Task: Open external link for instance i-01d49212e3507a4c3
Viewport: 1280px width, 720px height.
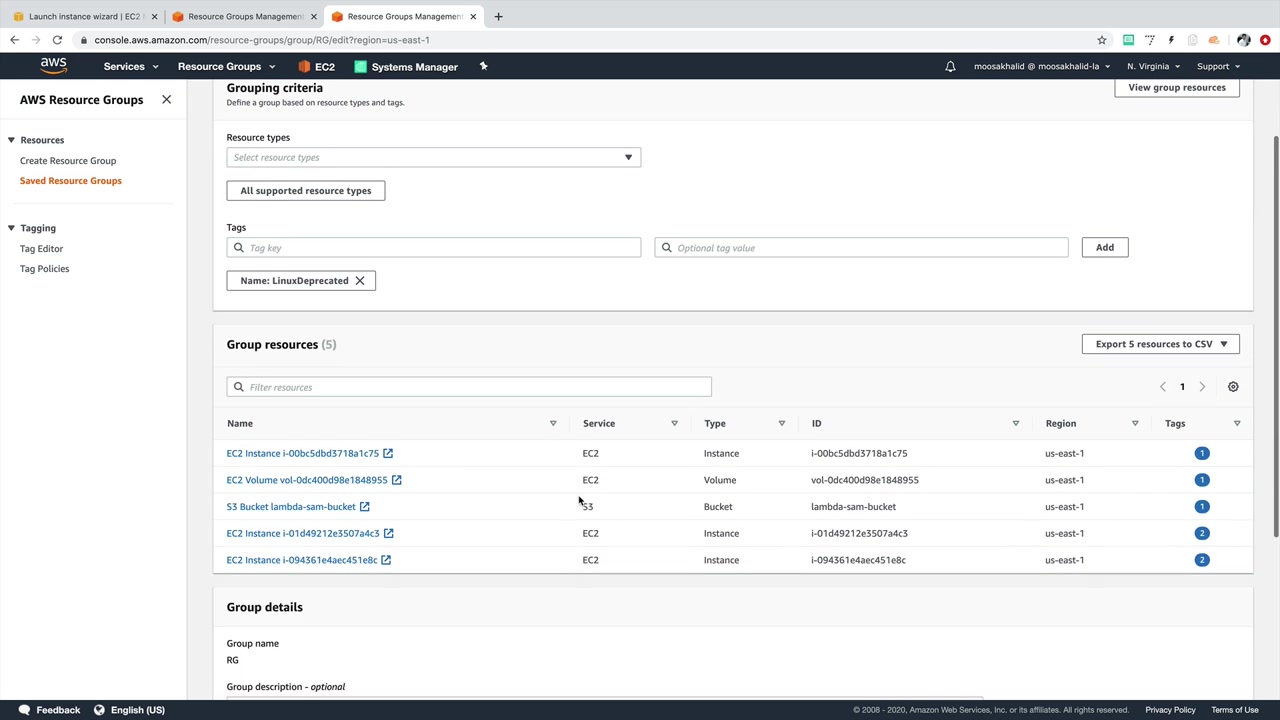Action: [x=389, y=534]
